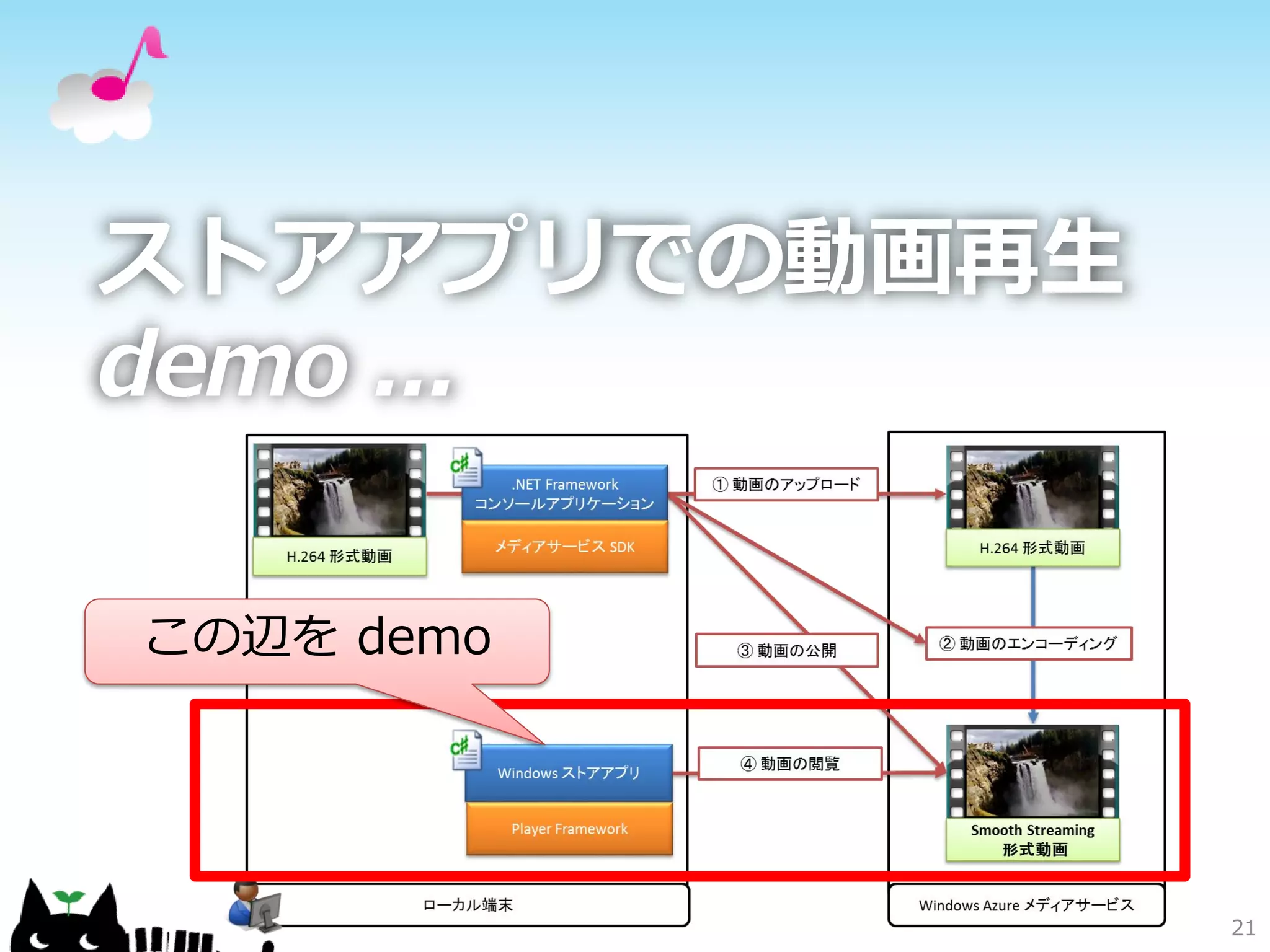Click the ② 動画のエンコーディング label
This screenshot has height=952, width=1270.
point(1029,643)
